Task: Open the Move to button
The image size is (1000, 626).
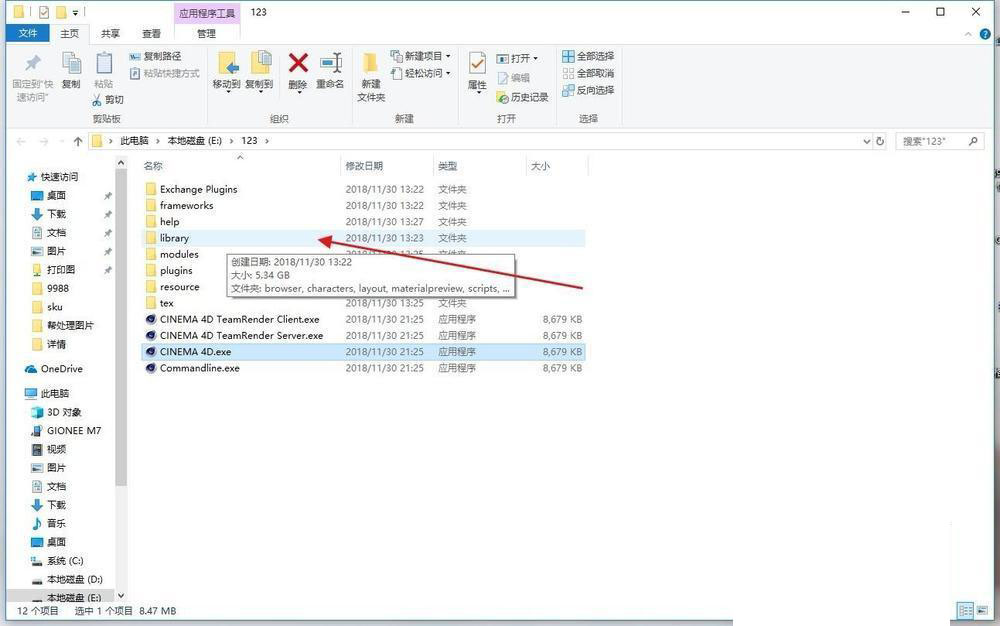Action: [x=226, y=71]
